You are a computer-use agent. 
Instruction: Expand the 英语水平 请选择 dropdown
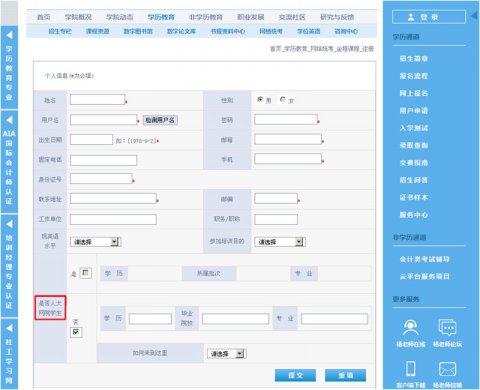point(95,242)
